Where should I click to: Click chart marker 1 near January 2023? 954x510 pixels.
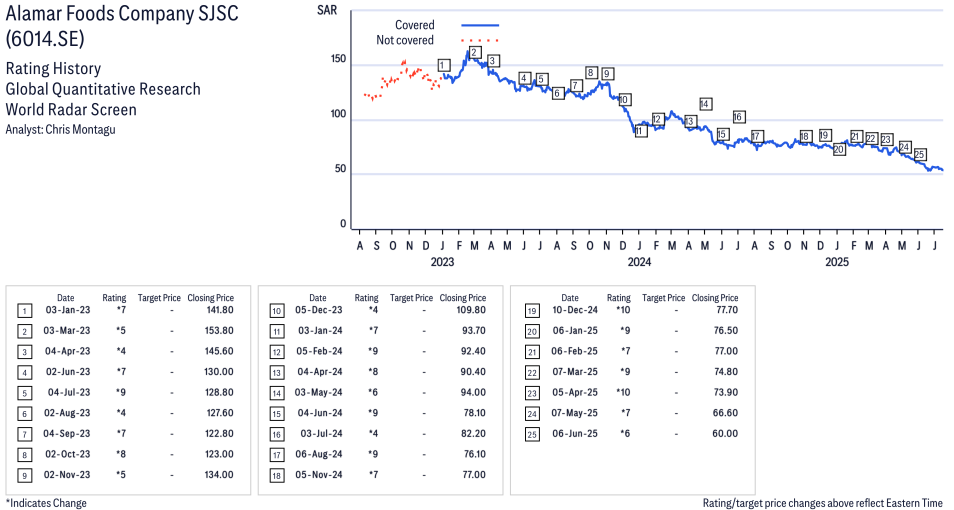[444, 65]
